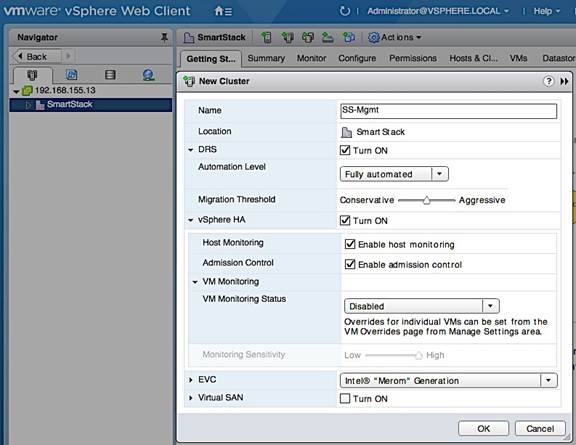Click the Aggressive label by threshold slider
The width and height of the screenshot is (576, 445).
coord(482,200)
